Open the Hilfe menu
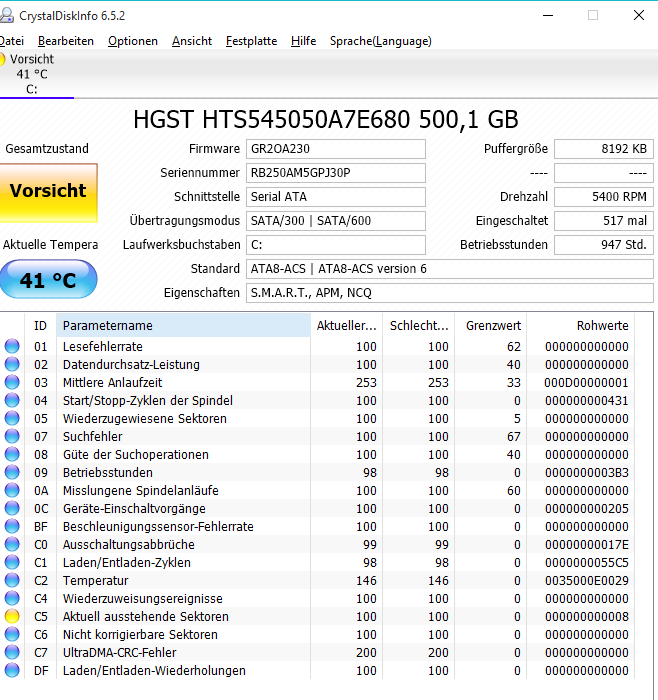 (304, 41)
